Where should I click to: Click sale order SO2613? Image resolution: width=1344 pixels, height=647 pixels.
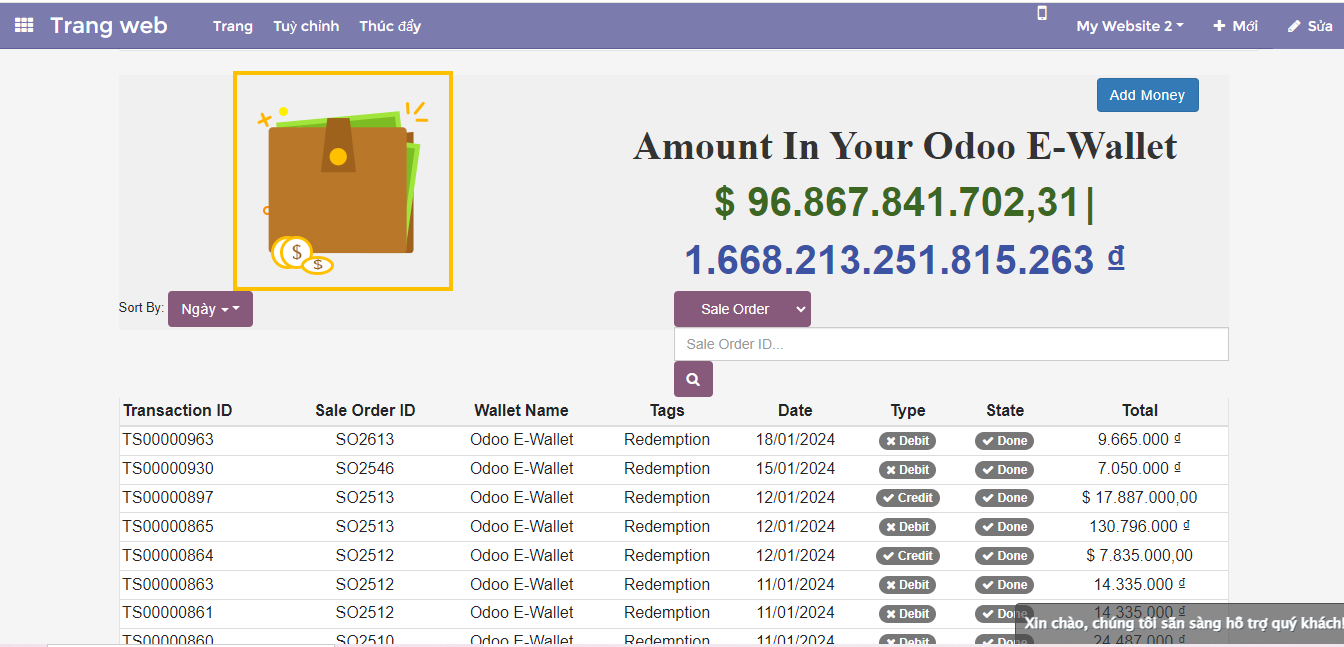click(x=365, y=439)
